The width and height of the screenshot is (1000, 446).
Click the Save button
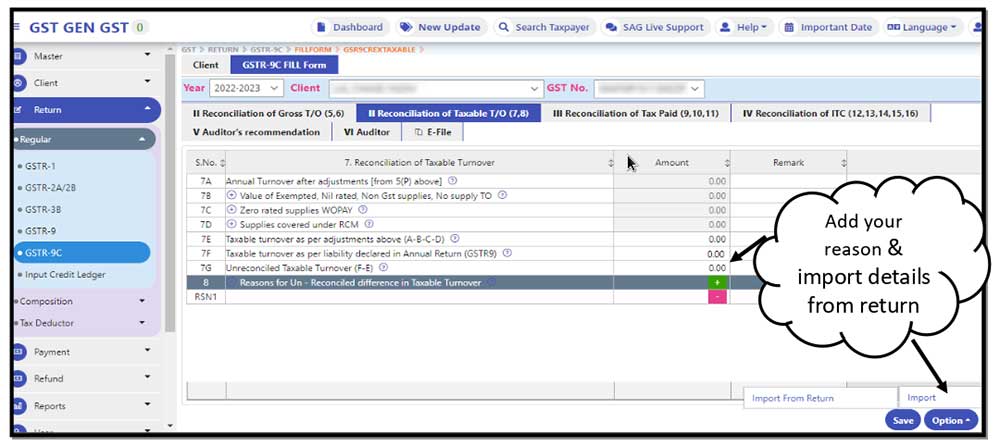click(902, 420)
